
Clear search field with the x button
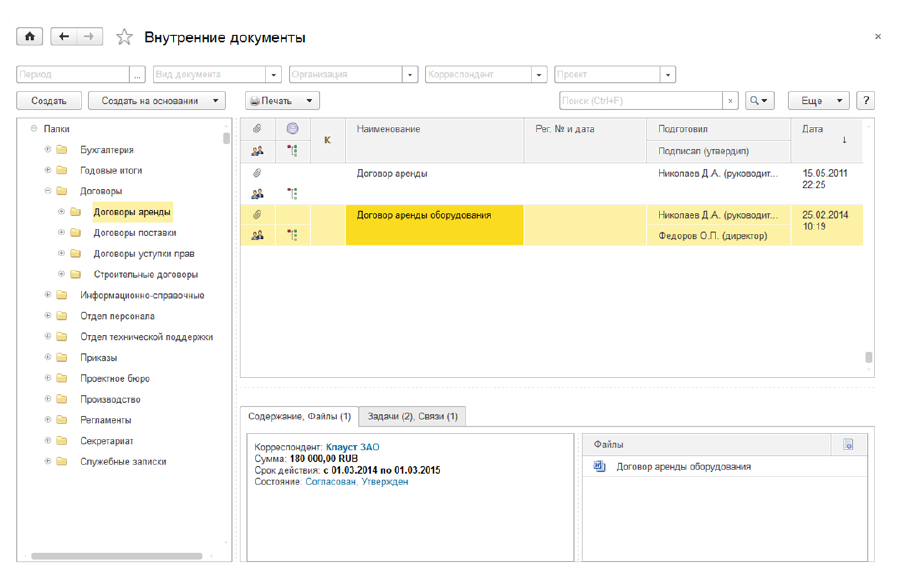(731, 101)
